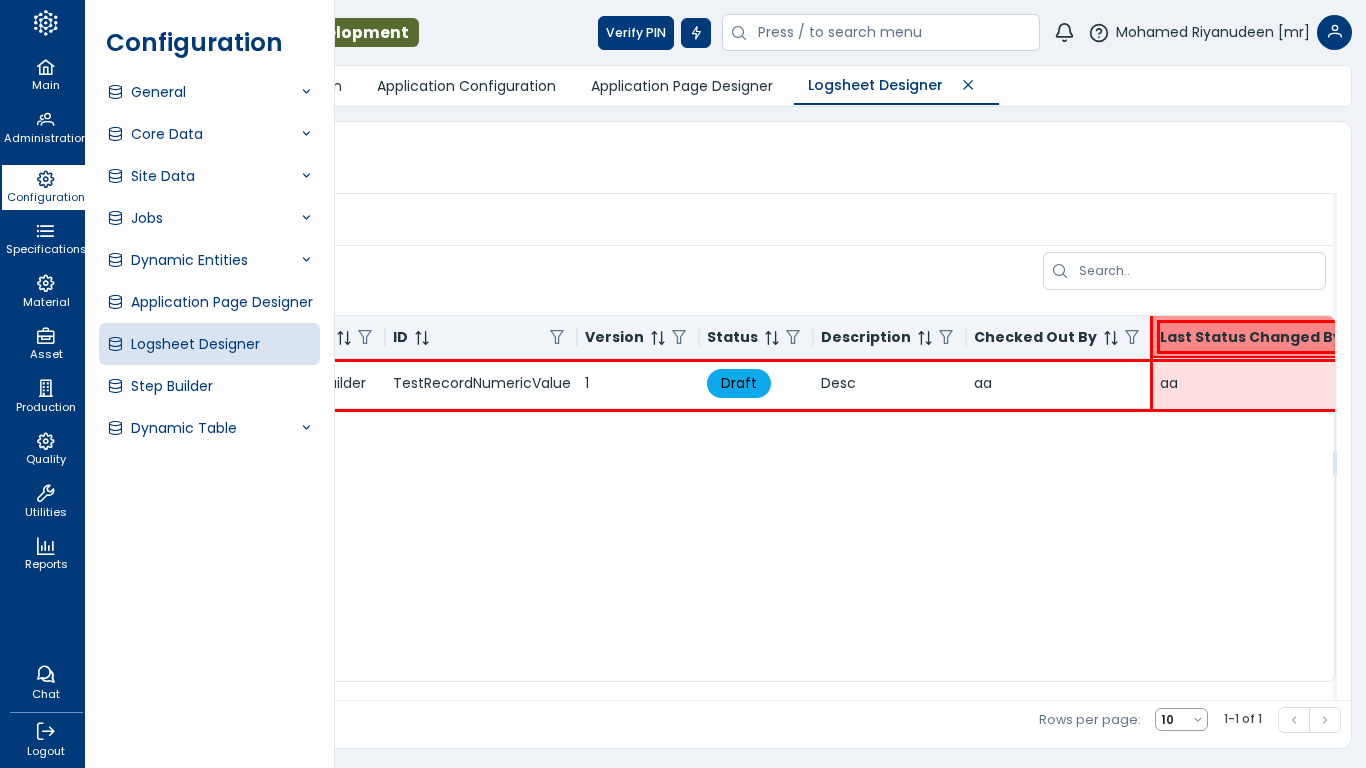
Task: Open Utilities wrench icon in sidebar
Action: (45, 500)
